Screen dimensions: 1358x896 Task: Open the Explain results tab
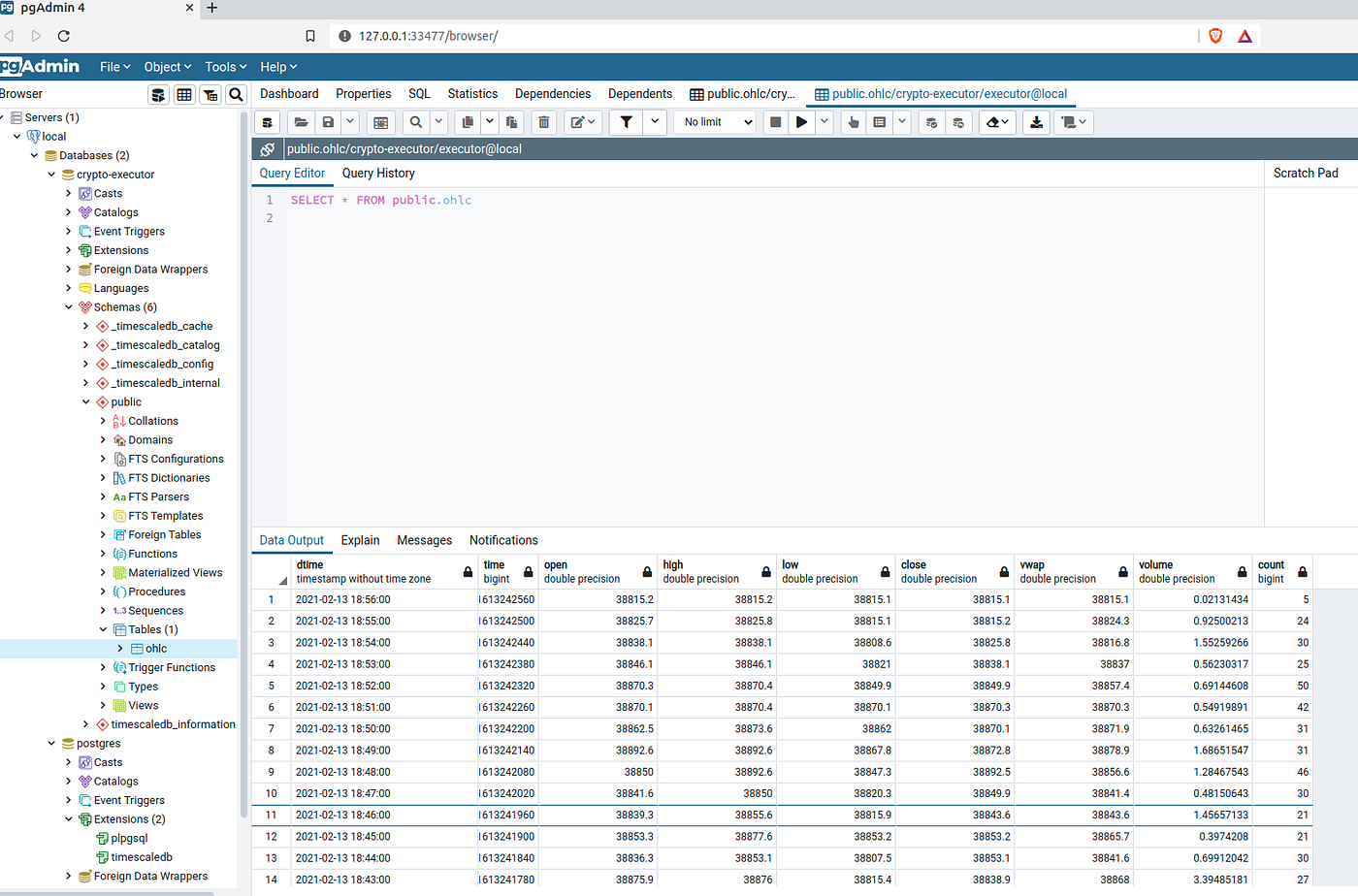click(x=361, y=540)
